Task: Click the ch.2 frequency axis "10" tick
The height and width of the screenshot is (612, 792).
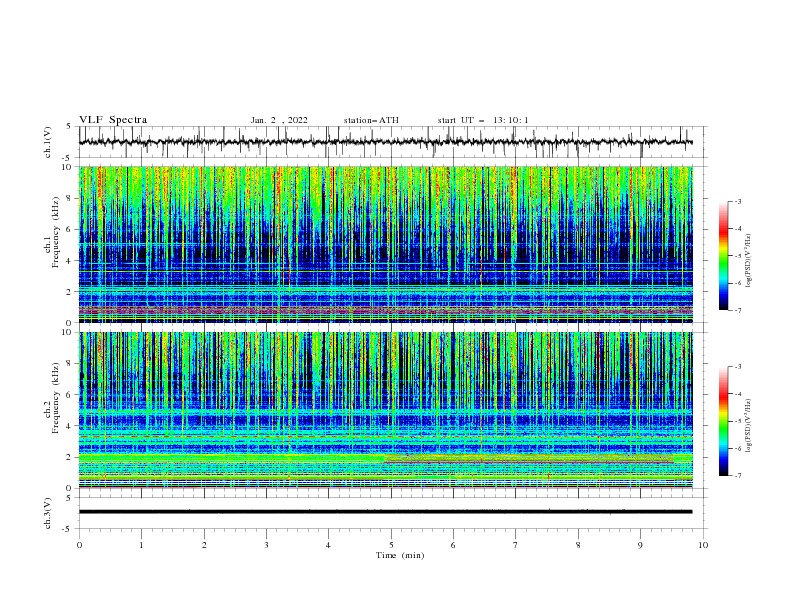Action: (67, 332)
